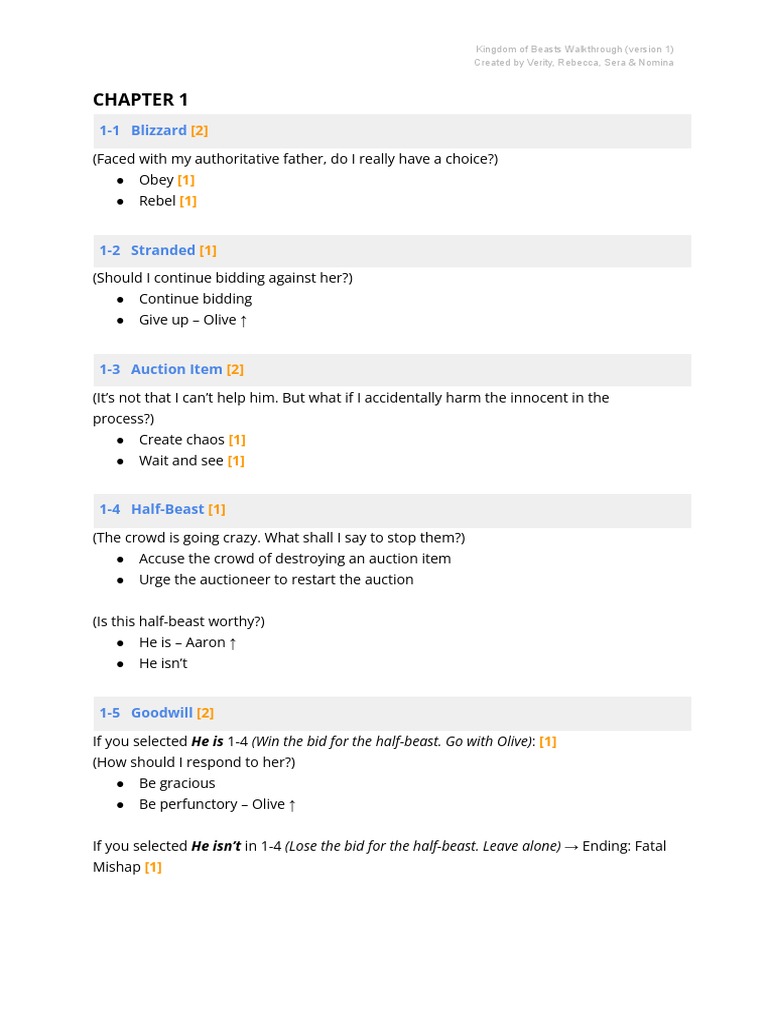Click the Rebel option text

click(157, 200)
